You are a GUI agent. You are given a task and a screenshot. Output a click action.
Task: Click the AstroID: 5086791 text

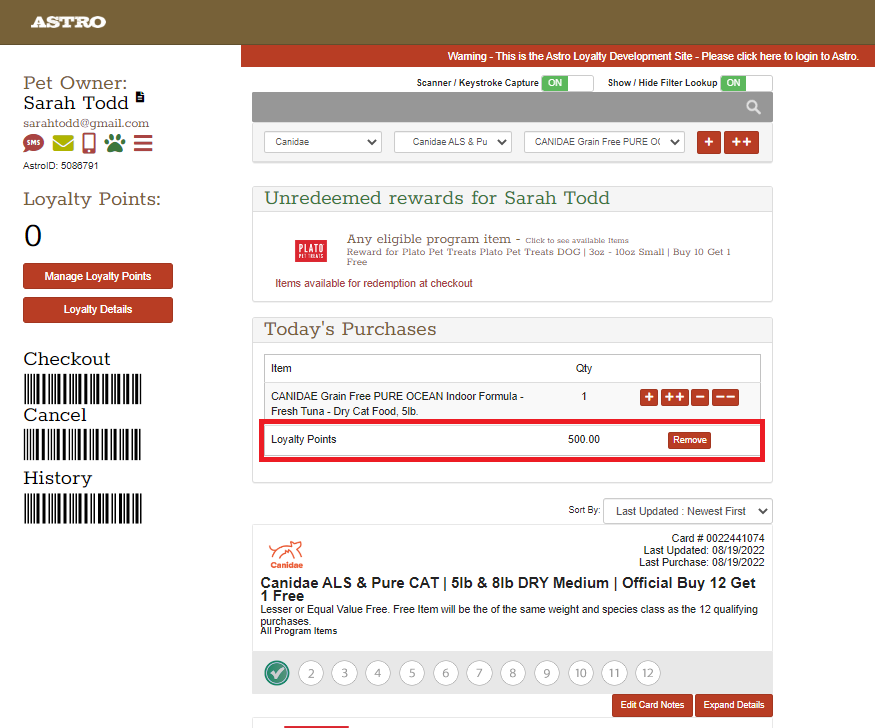click(60, 166)
